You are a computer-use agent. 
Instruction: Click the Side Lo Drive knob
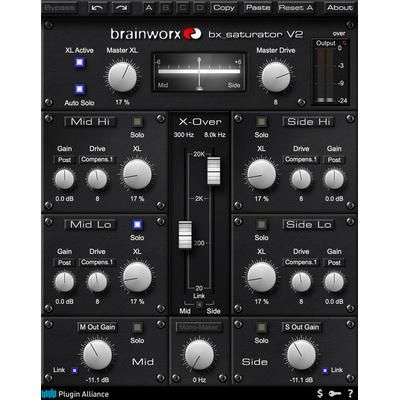[x=301, y=282]
